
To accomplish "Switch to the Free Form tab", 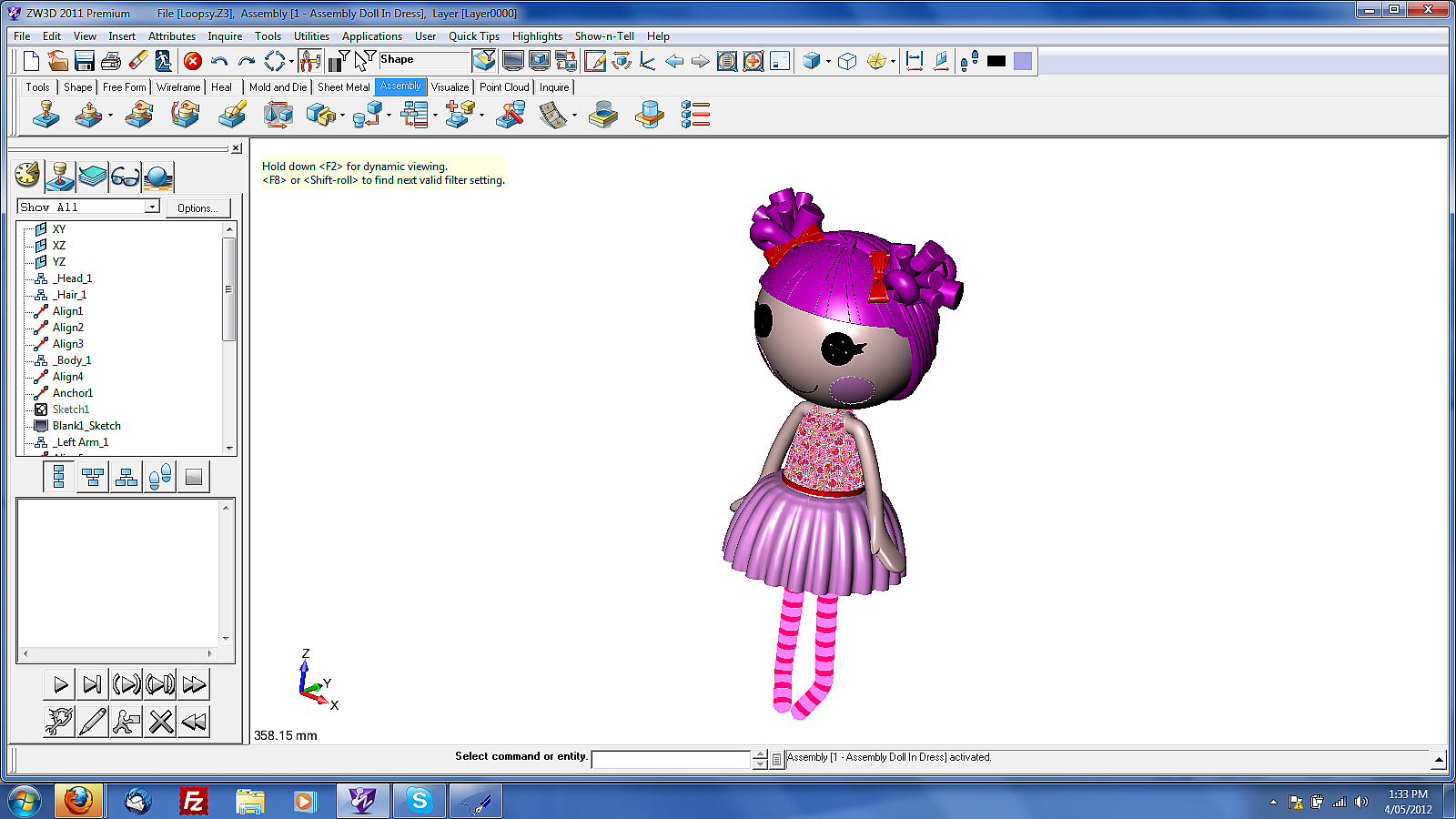I will (125, 87).
